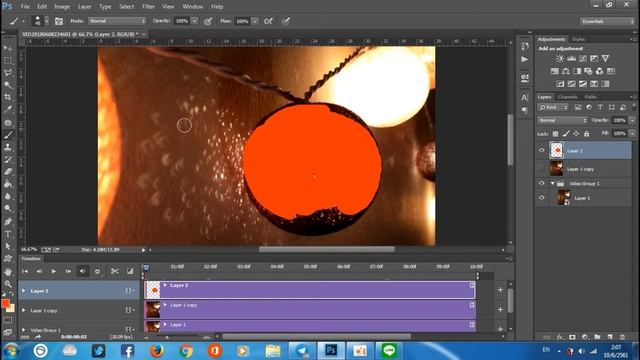Open the layer blend mode dropdown
This screenshot has width=640, height=360.
click(562, 120)
